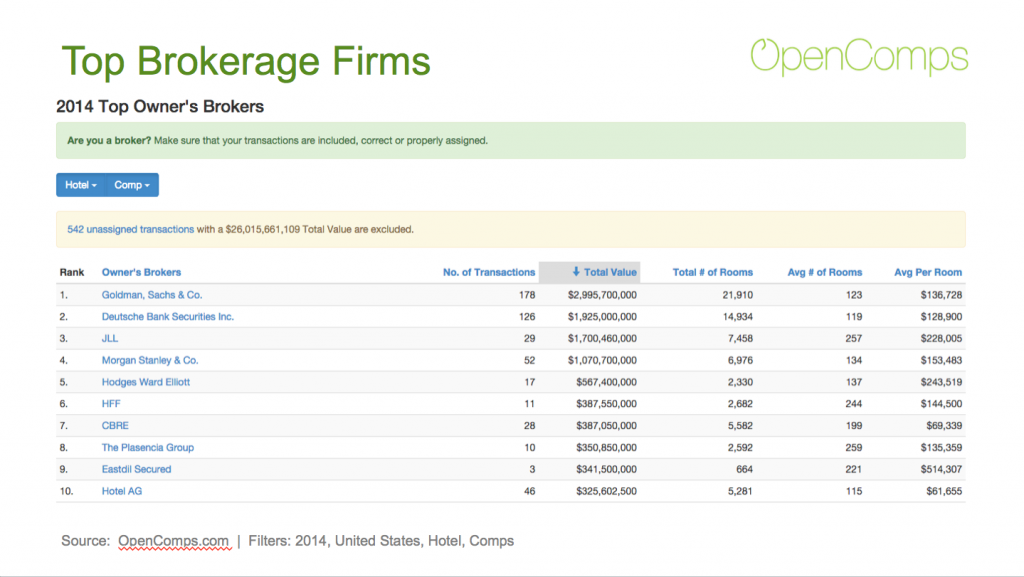The height and width of the screenshot is (577, 1024).
Task: Sort by Avg # of Rooms column
Action: tap(825, 272)
